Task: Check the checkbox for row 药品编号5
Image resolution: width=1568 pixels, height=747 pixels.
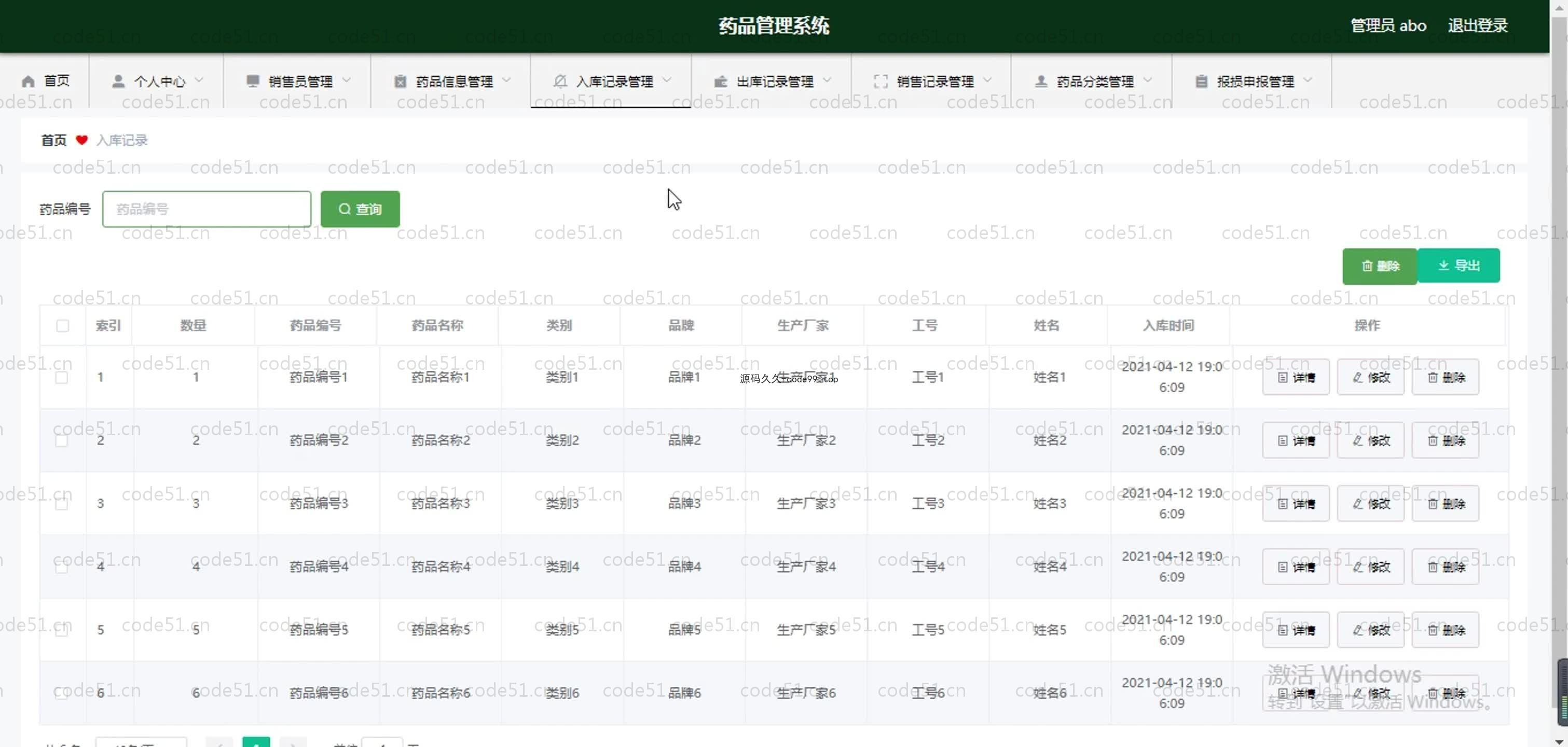Action: pos(61,630)
